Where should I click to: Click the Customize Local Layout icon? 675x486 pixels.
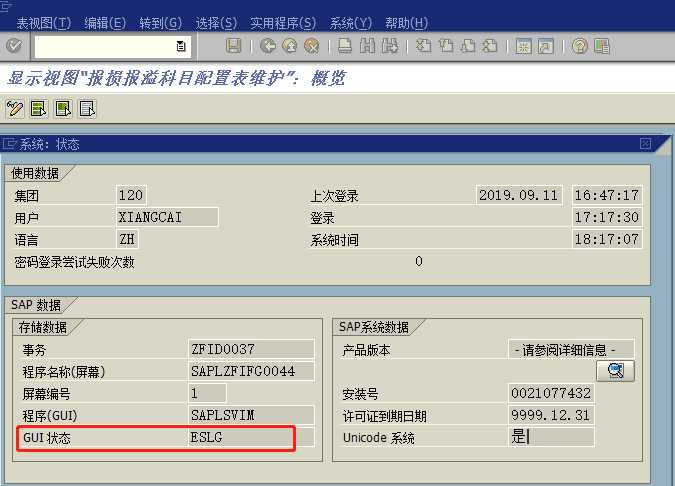coord(602,46)
